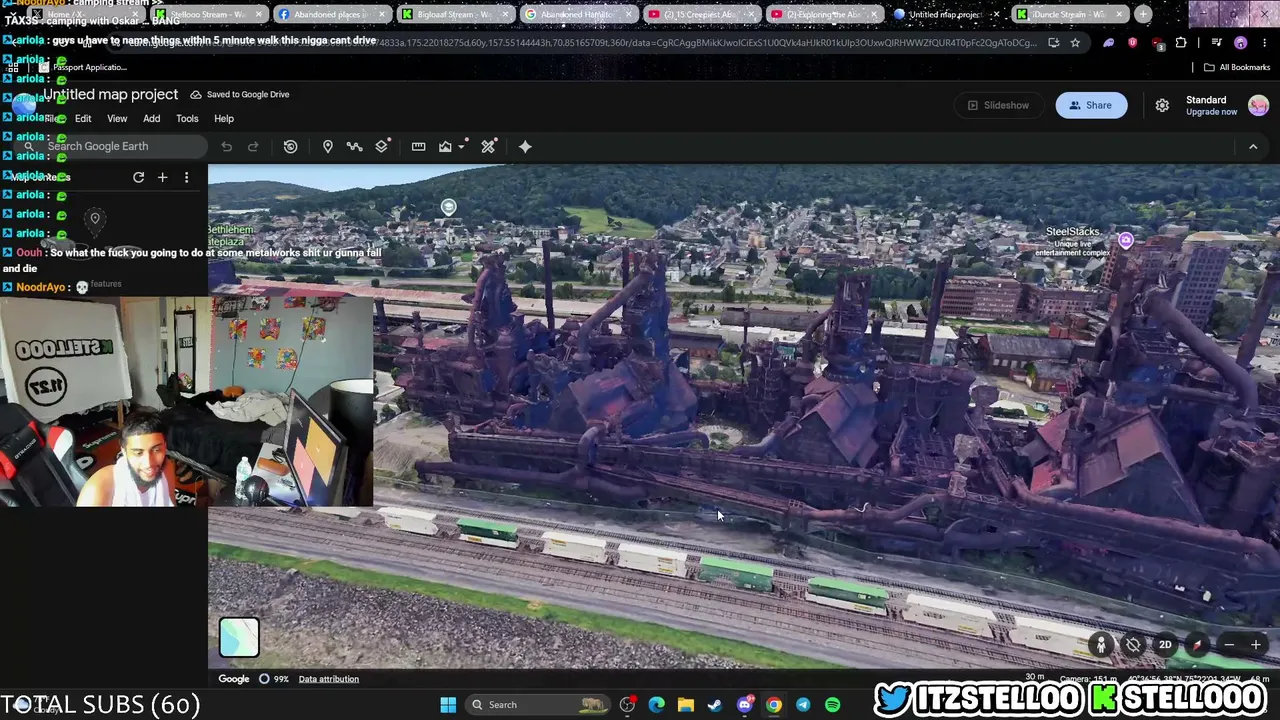Switch to the Untitled map project tab
The height and width of the screenshot is (720, 1280).
(x=944, y=15)
